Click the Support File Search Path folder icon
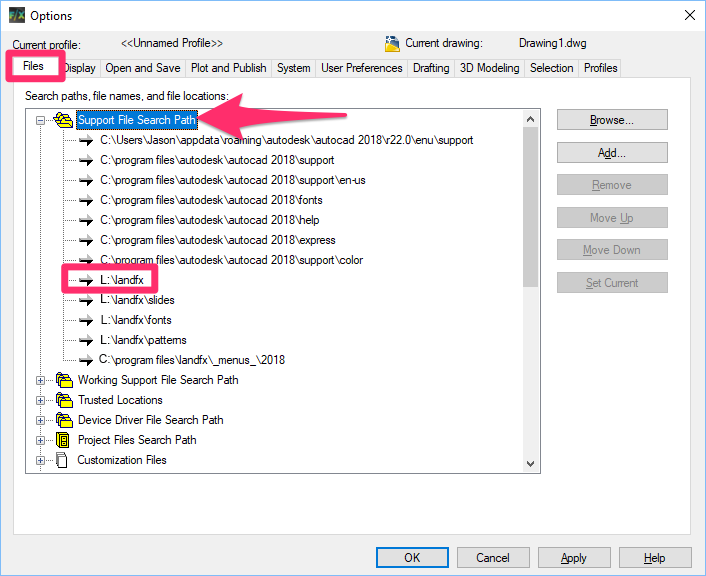The width and height of the screenshot is (706, 576). tap(63, 120)
